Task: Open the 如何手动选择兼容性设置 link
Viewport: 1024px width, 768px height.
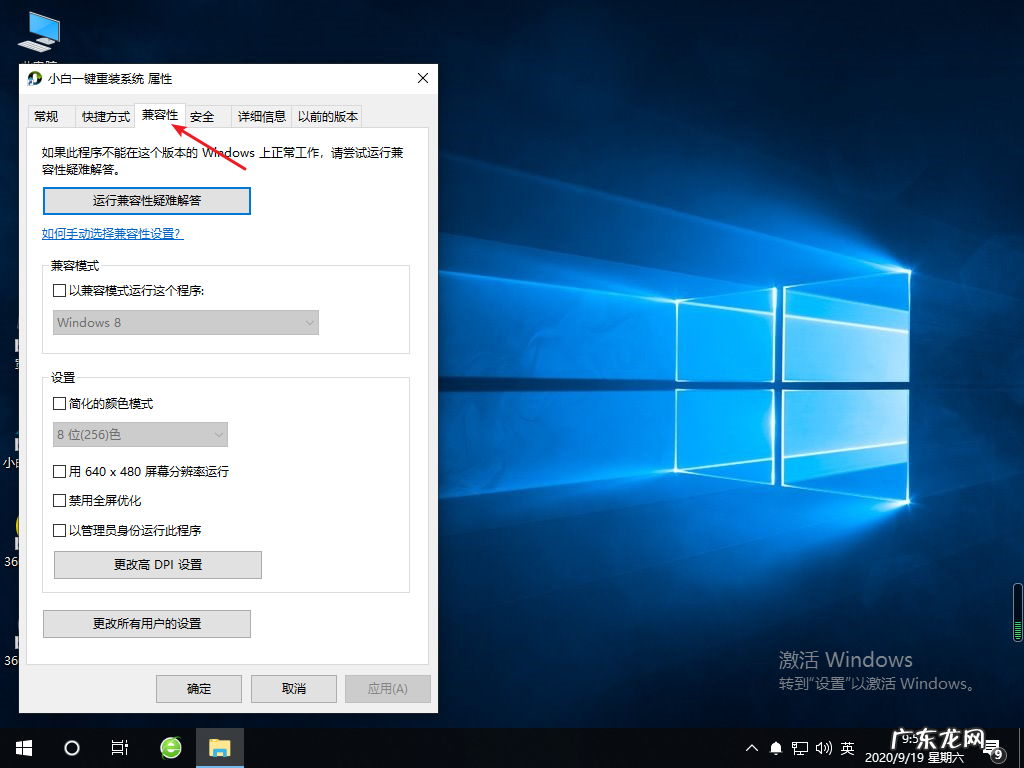Action: [x=112, y=233]
